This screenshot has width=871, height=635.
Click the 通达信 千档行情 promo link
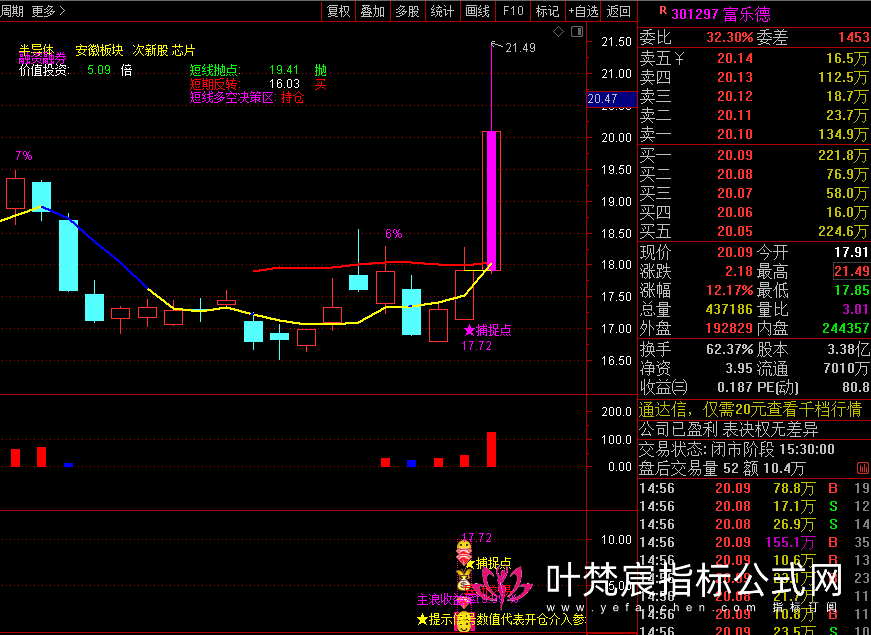750,409
